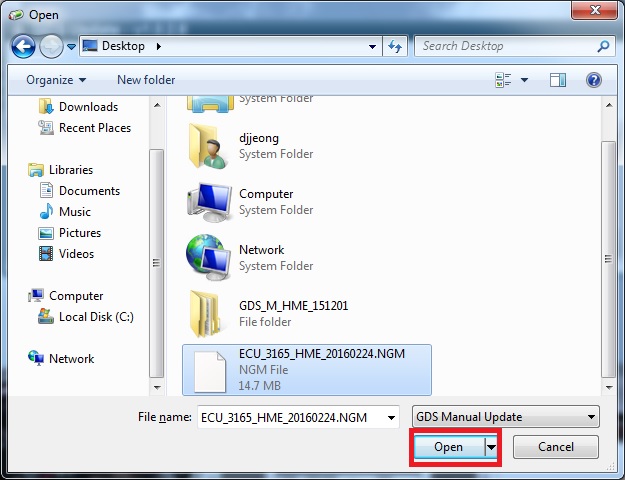
Task: Click the navigation pane scrollbar thumb
Action: click(157, 263)
